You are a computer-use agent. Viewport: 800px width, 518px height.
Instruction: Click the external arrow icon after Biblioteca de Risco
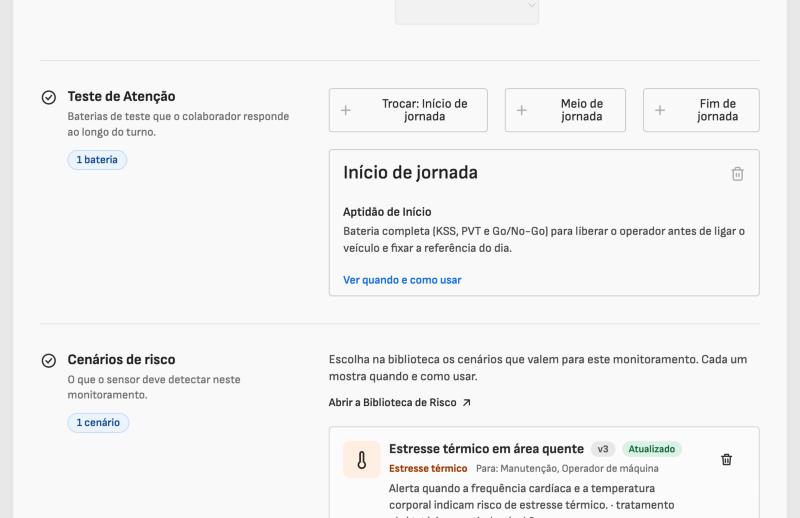(x=466, y=403)
